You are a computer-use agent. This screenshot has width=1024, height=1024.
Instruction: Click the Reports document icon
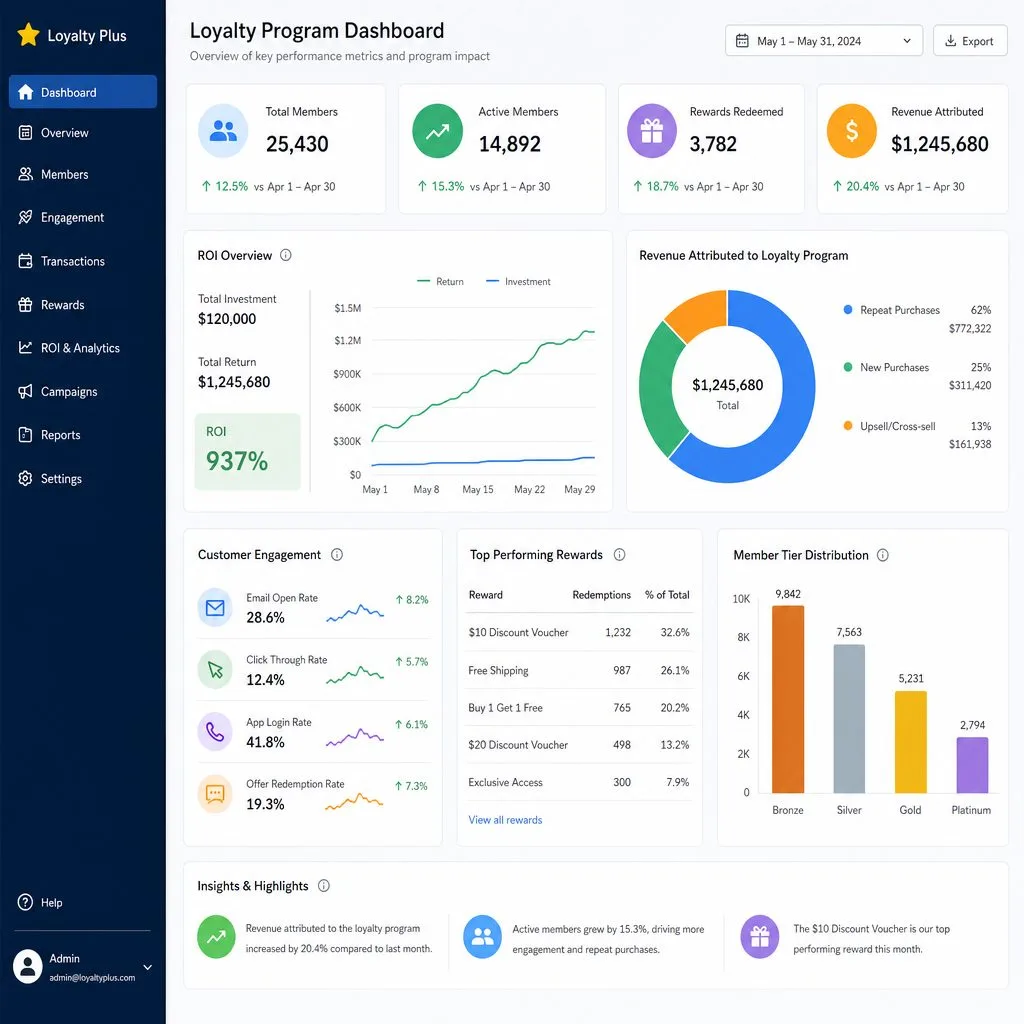25,435
